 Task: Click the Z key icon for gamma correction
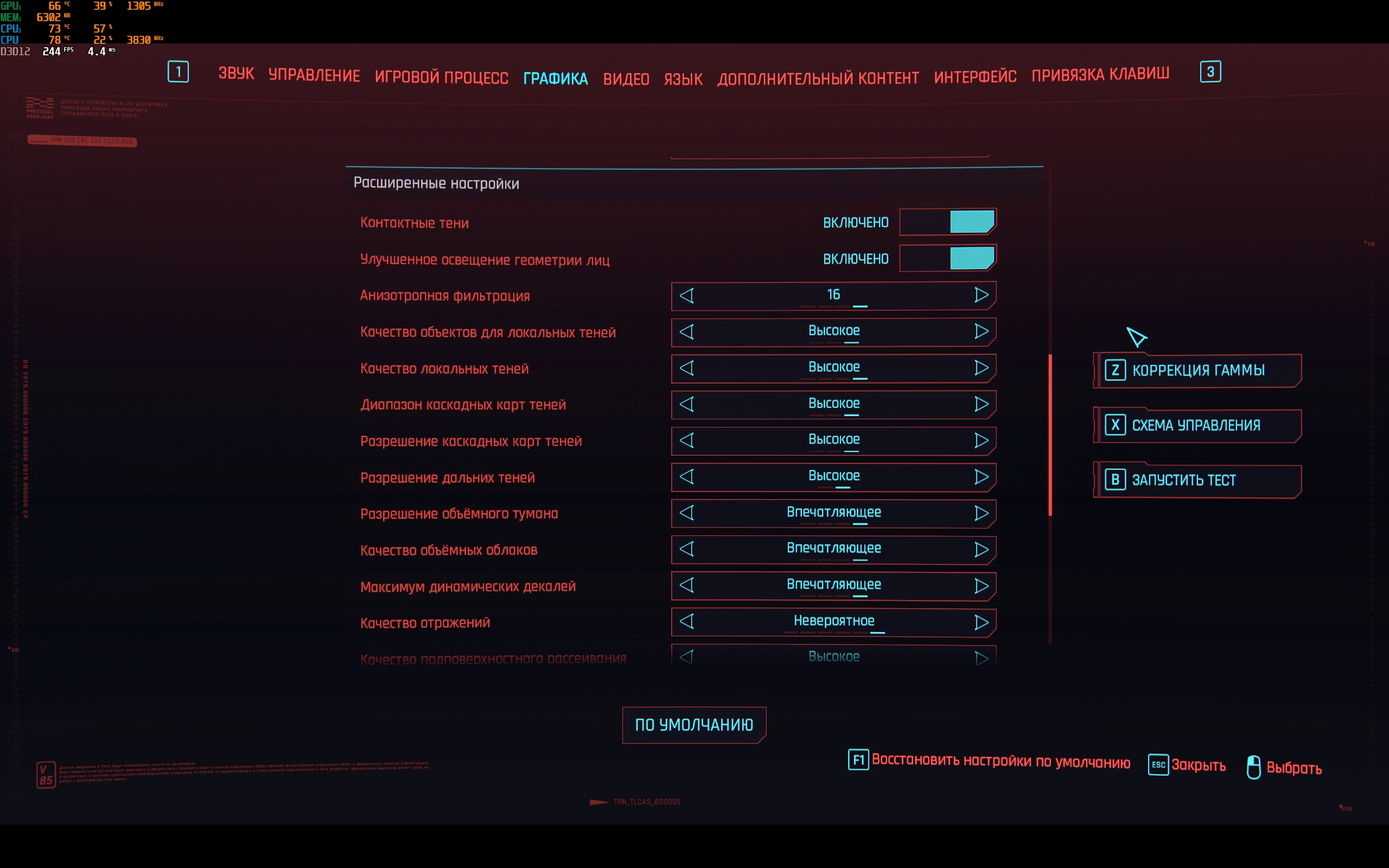[x=1114, y=369]
